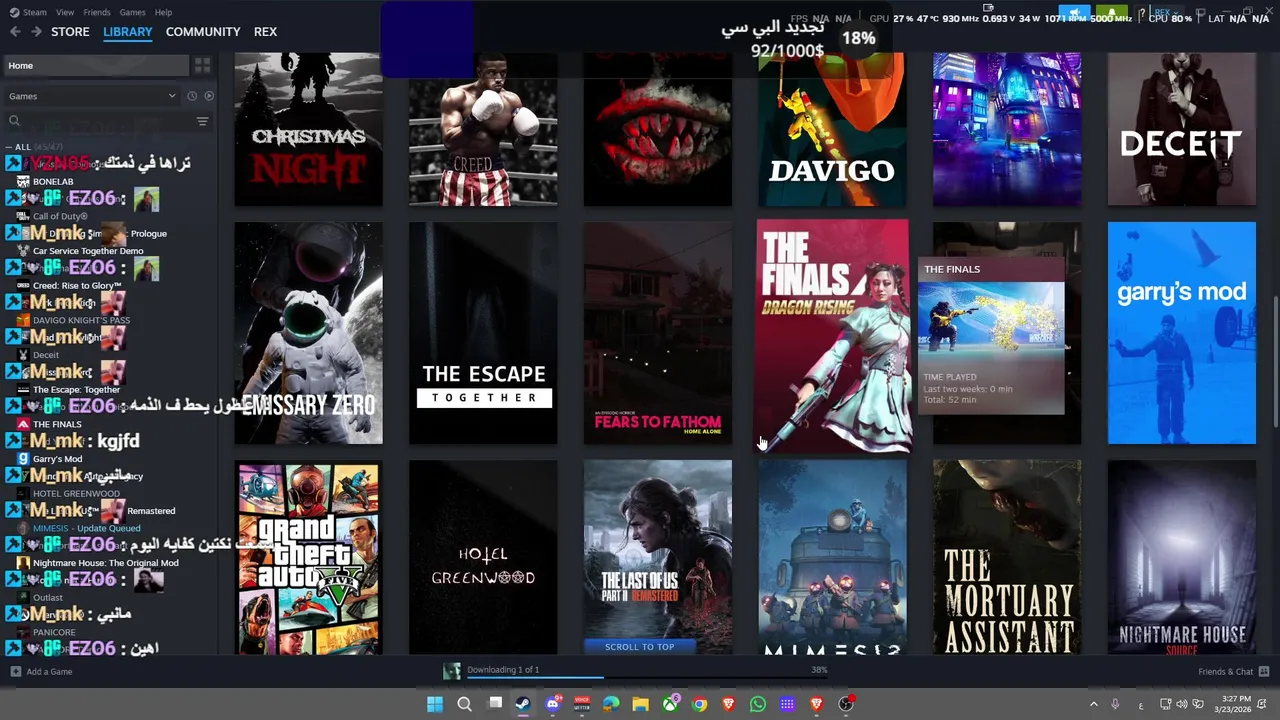Screen dimensions: 1280x720
Task: Open Friends & Chat panel
Action: pyautogui.click(x=1233, y=672)
